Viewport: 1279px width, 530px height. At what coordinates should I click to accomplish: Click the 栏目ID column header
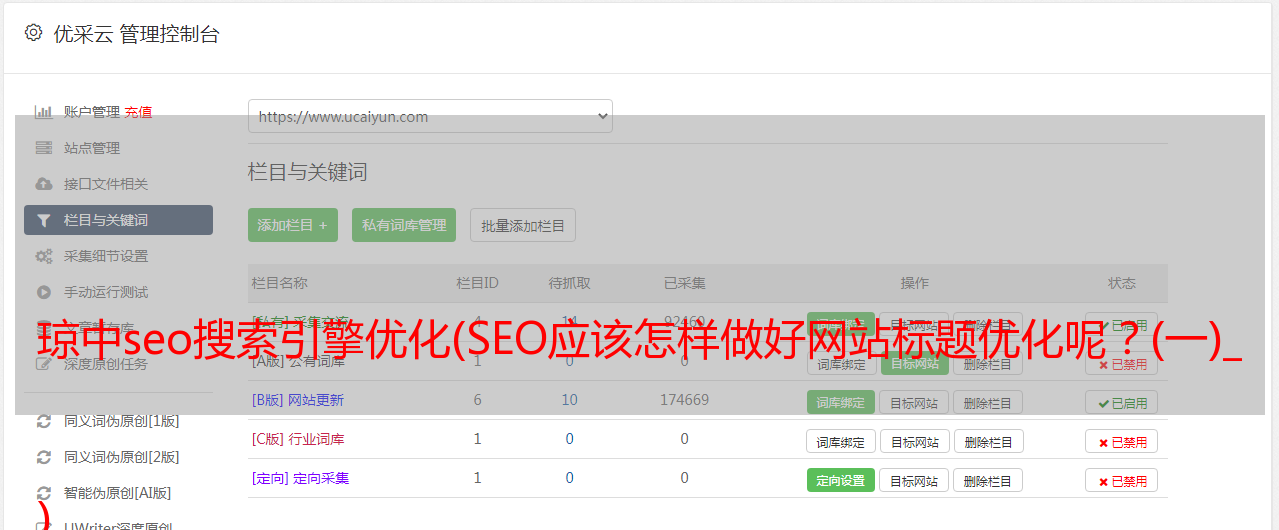tap(477, 283)
